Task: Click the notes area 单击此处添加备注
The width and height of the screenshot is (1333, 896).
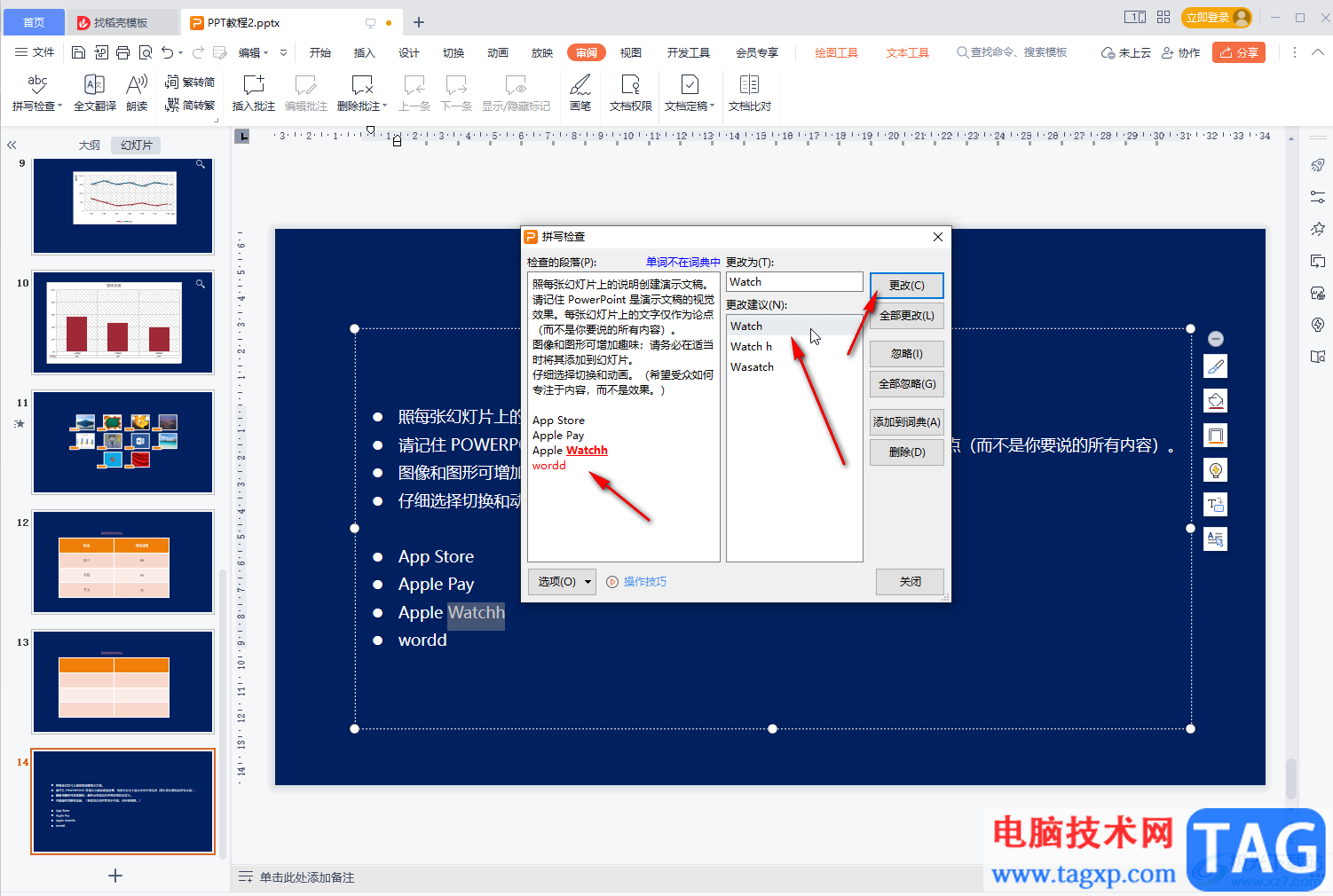Action: (307, 877)
